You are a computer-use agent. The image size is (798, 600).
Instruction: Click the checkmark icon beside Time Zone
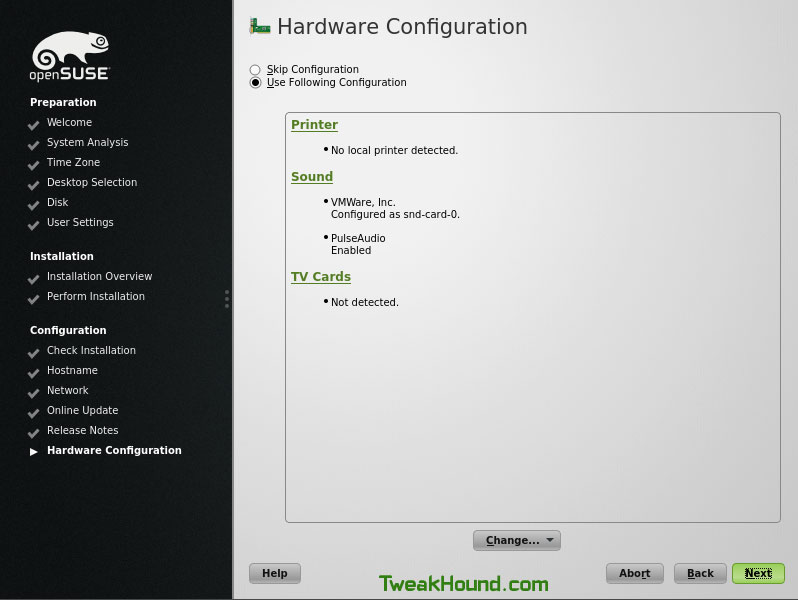[34, 165]
